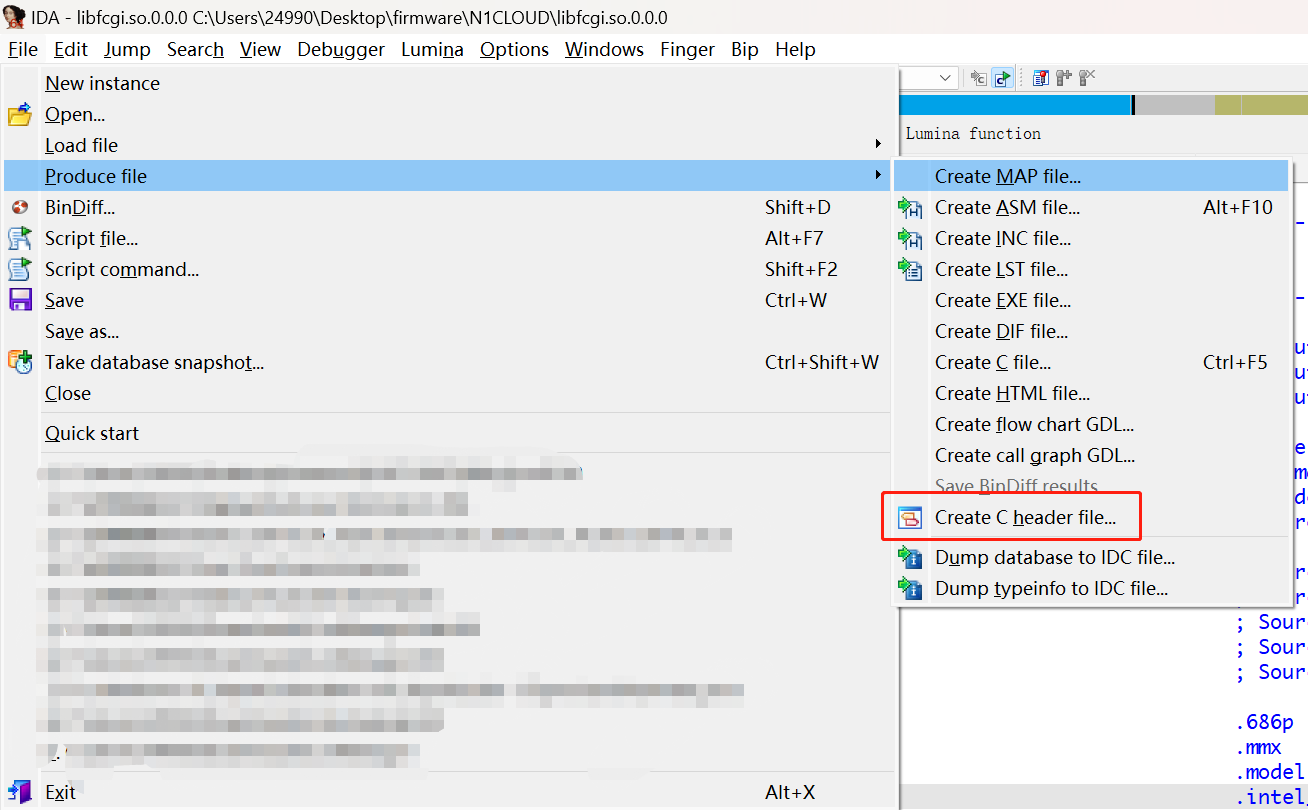Select Create C header file...

(1091, 517)
